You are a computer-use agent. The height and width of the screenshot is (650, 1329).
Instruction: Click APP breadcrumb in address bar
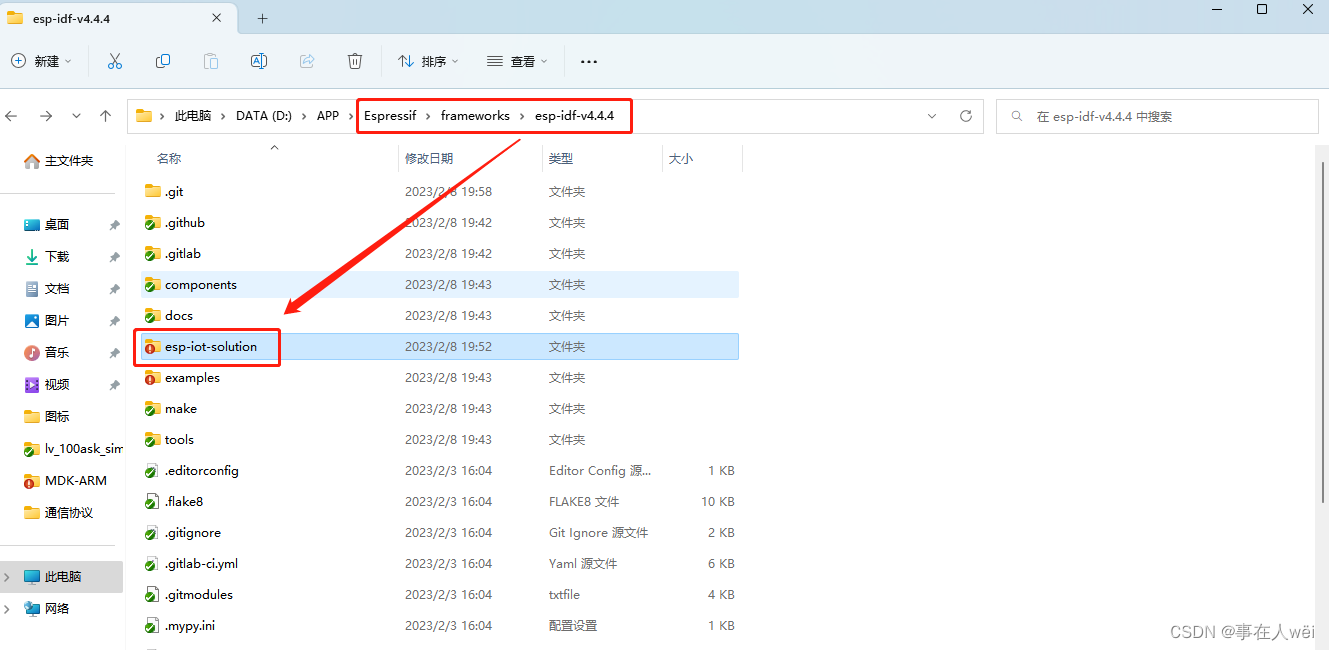click(328, 116)
